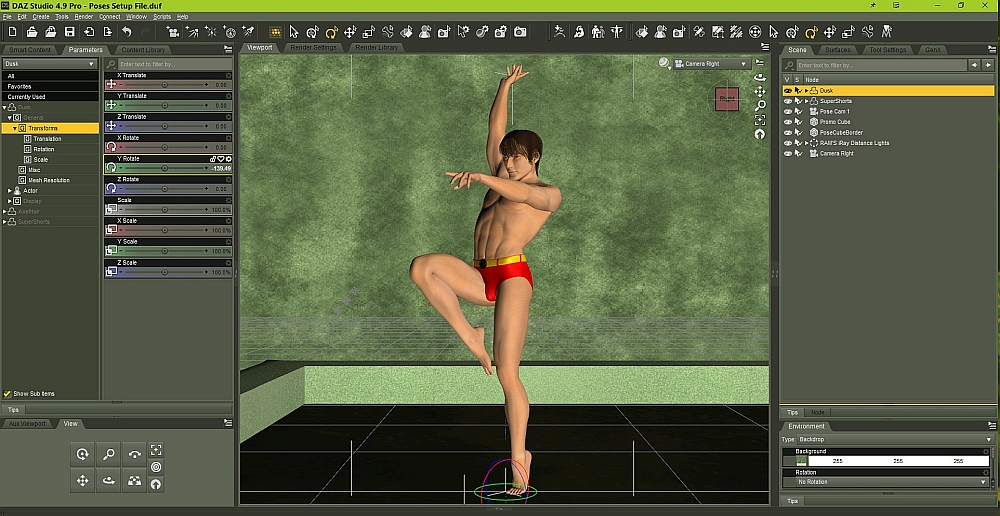Uncheck the Show Sub Items checkbox

8,394
